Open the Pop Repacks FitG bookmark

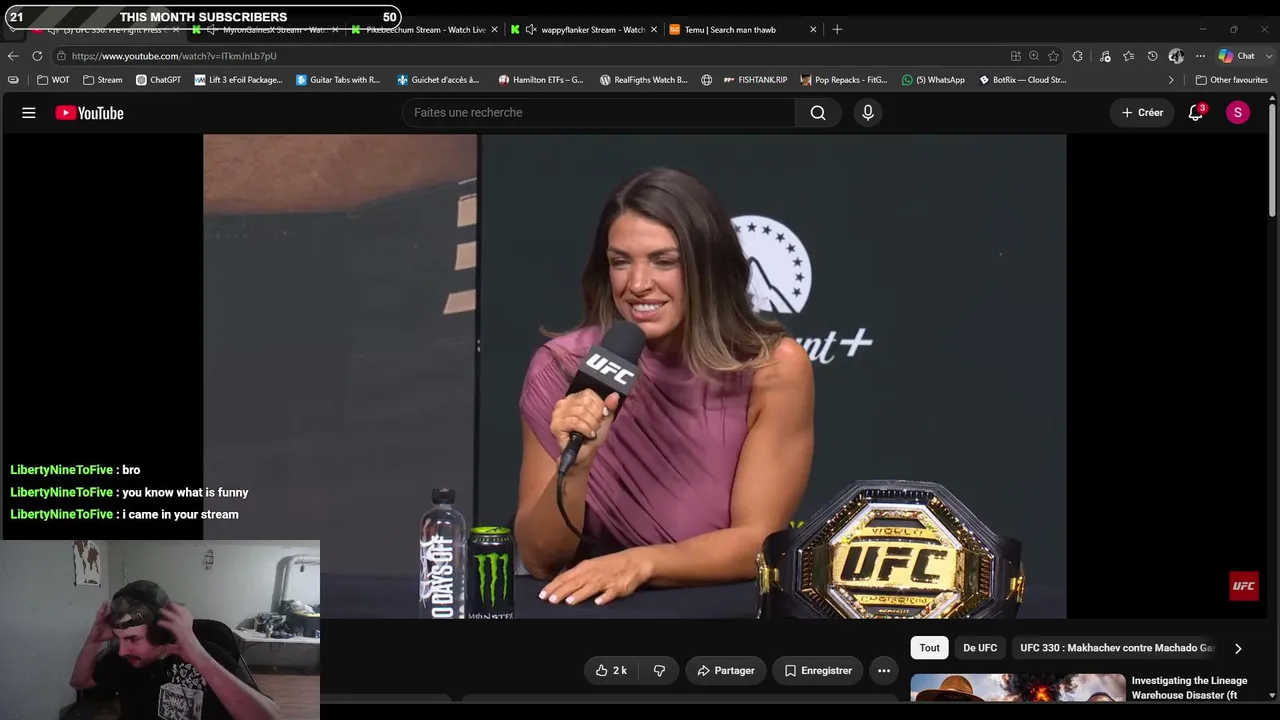pyautogui.click(x=844, y=80)
